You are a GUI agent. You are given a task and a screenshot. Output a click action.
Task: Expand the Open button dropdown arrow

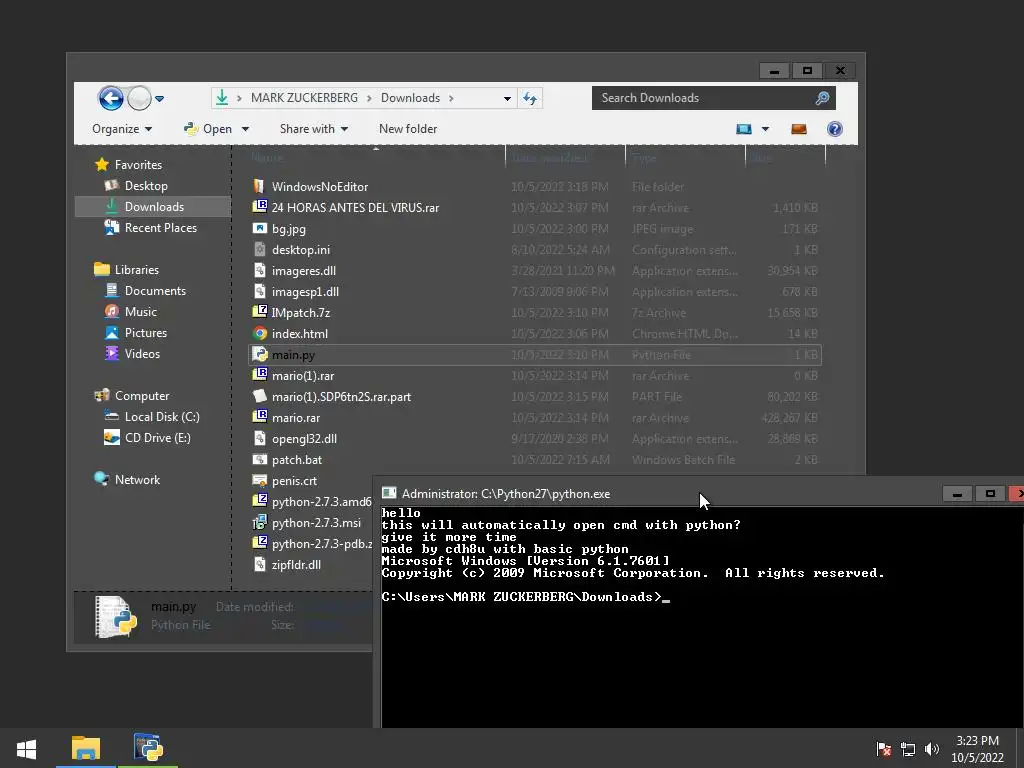[x=246, y=129]
